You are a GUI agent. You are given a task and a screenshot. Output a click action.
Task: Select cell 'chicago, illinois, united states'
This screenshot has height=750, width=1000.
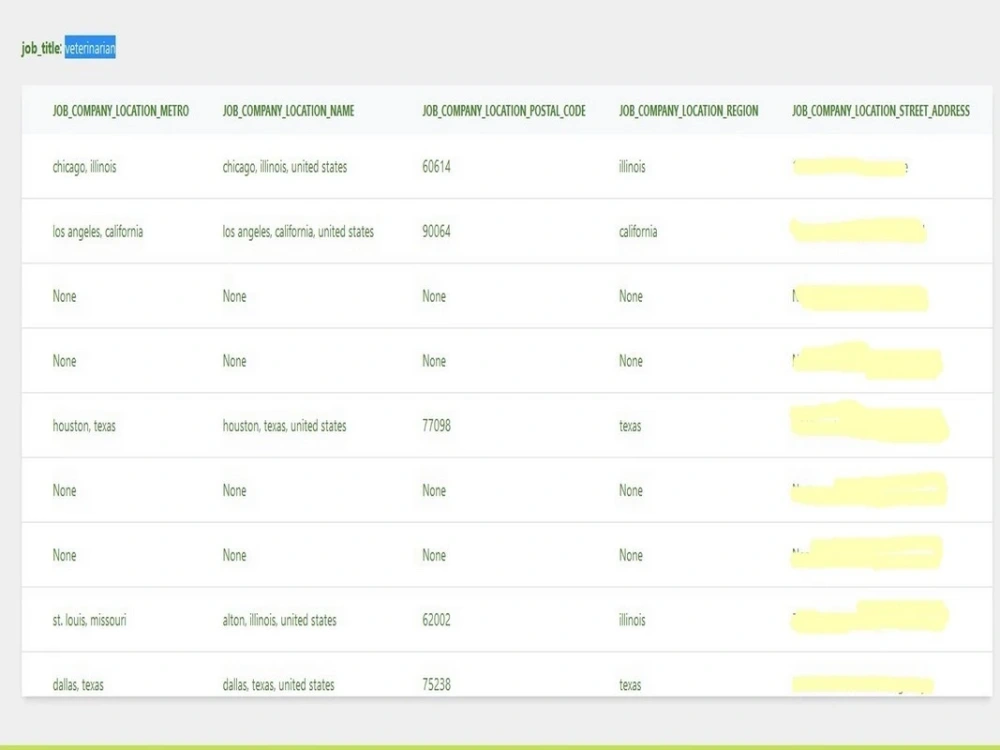coord(284,167)
